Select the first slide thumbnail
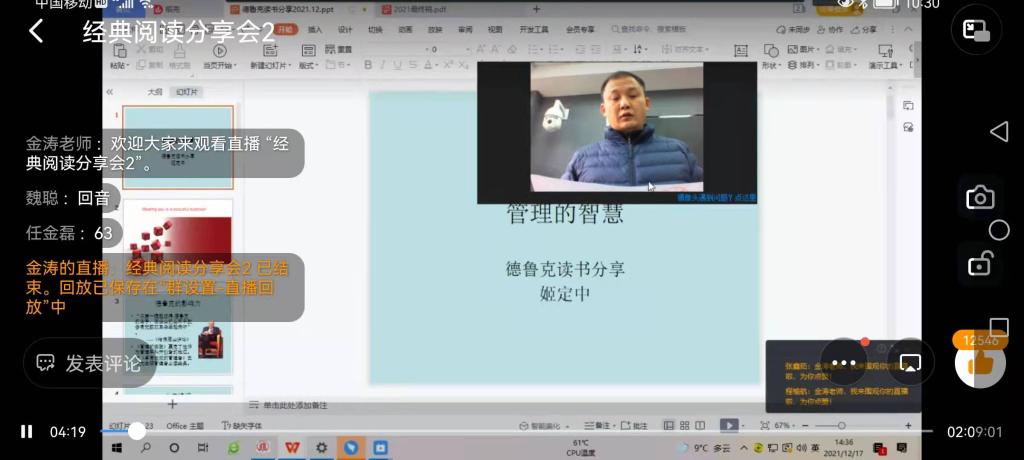Viewport: 1024px width, 460px height. pyautogui.click(x=178, y=146)
